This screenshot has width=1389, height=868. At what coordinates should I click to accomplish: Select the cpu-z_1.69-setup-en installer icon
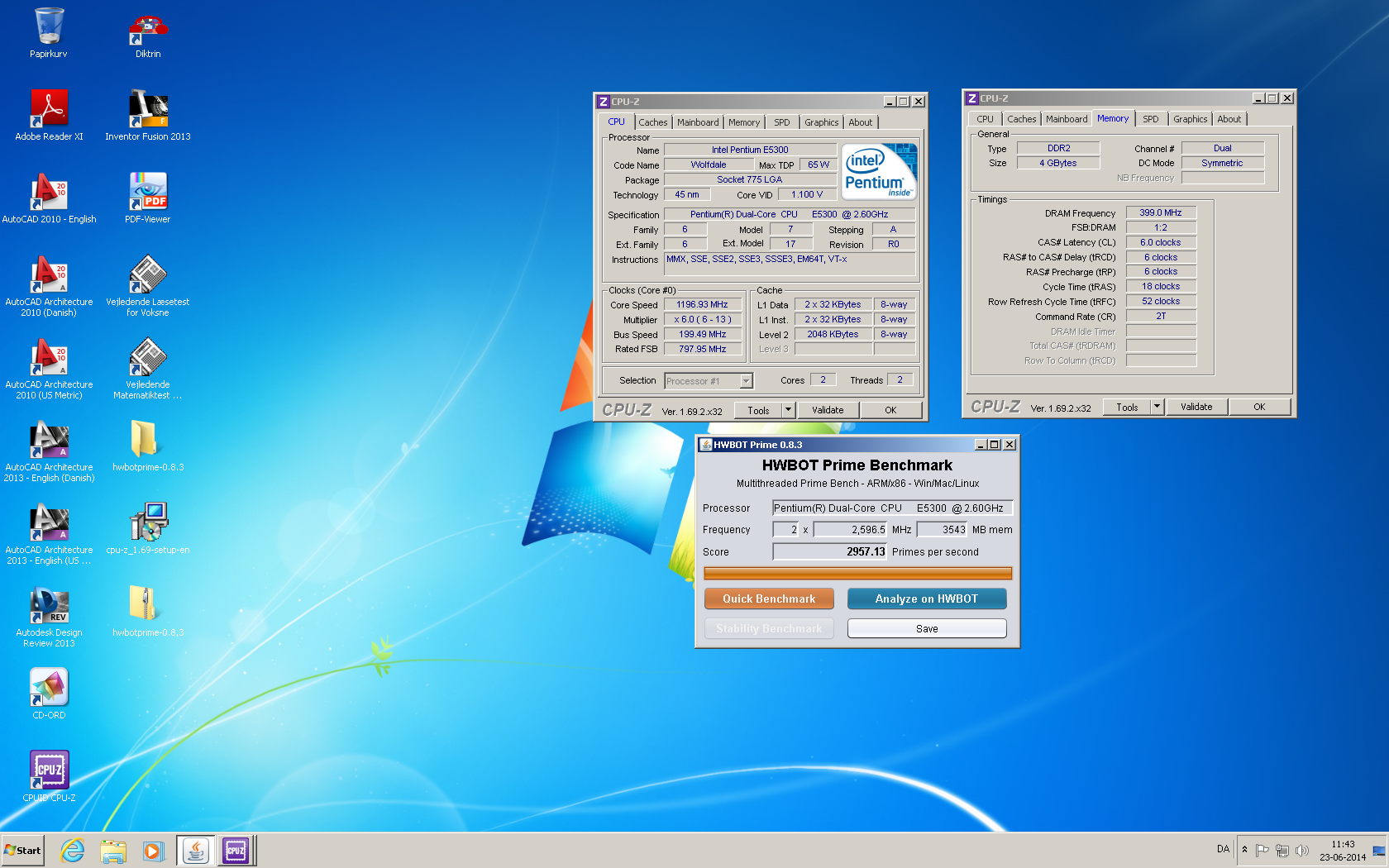(148, 529)
